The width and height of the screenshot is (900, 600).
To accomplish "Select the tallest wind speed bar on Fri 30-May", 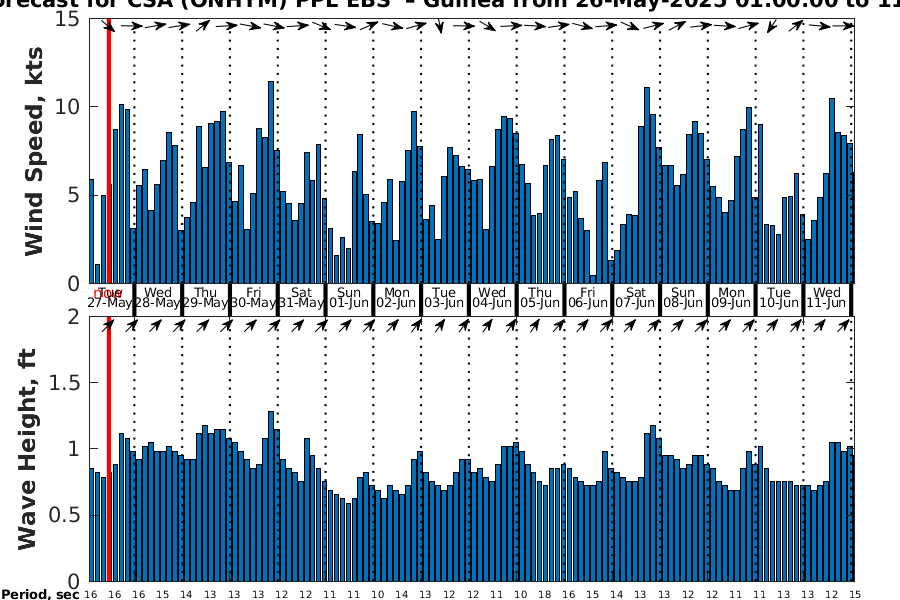I will click(271, 182).
